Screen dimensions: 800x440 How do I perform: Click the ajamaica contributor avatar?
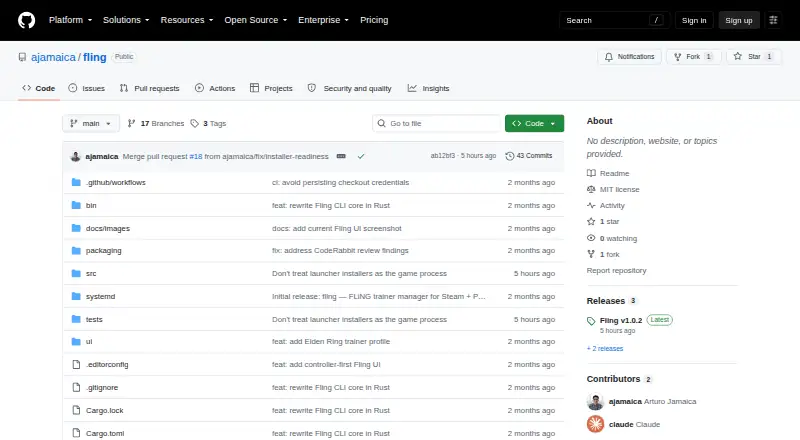point(595,402)
